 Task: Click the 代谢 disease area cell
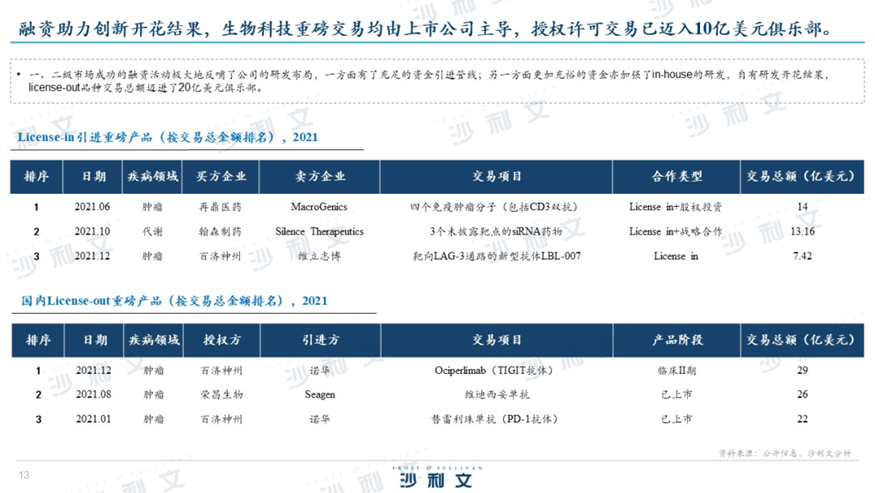tap(152, 232)
